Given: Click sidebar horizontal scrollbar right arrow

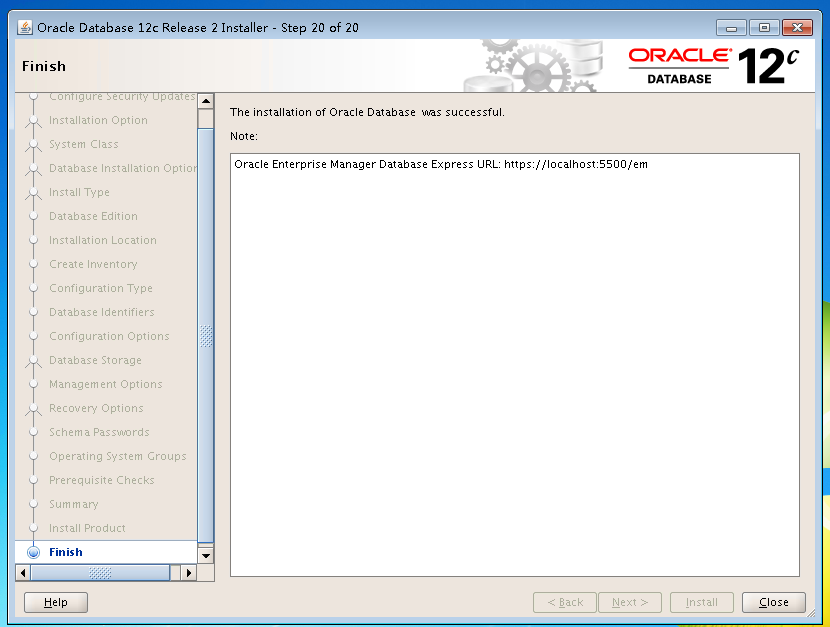Looking at the screenshot, I should tap(189, 573).
